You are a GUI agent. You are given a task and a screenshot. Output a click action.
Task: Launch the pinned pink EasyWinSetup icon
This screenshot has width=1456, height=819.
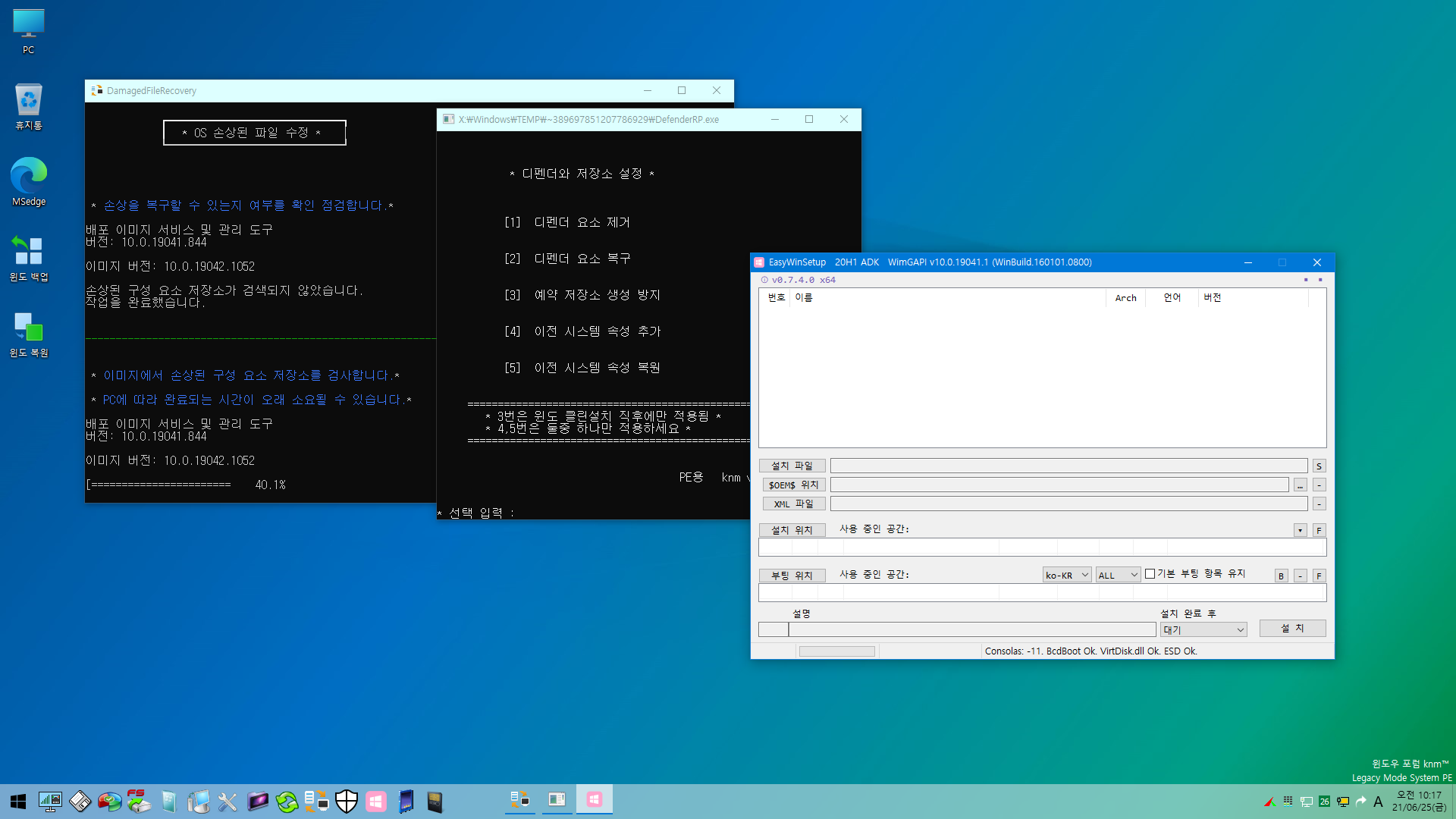(375, 802)
